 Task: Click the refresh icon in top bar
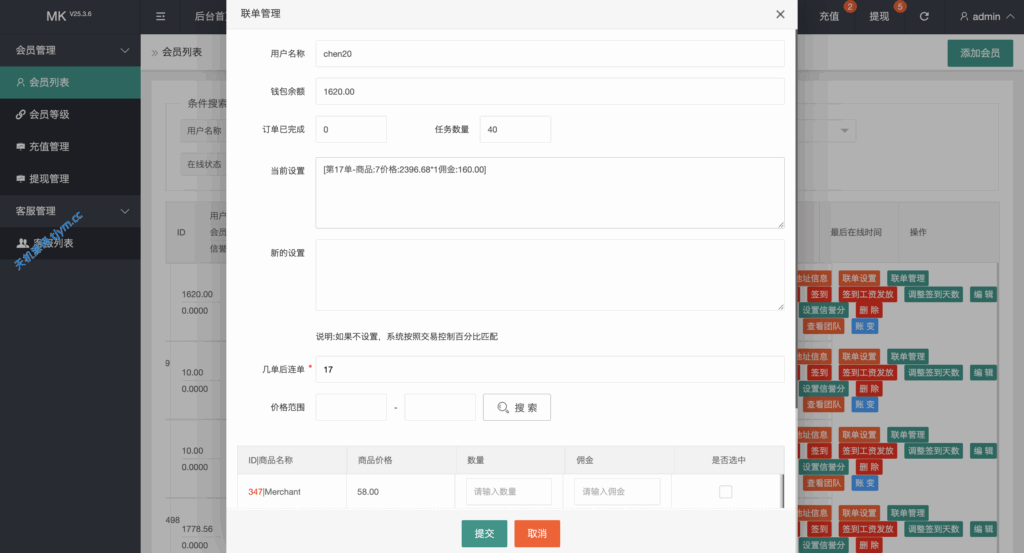pyautogui.click(x=924, y=17)
